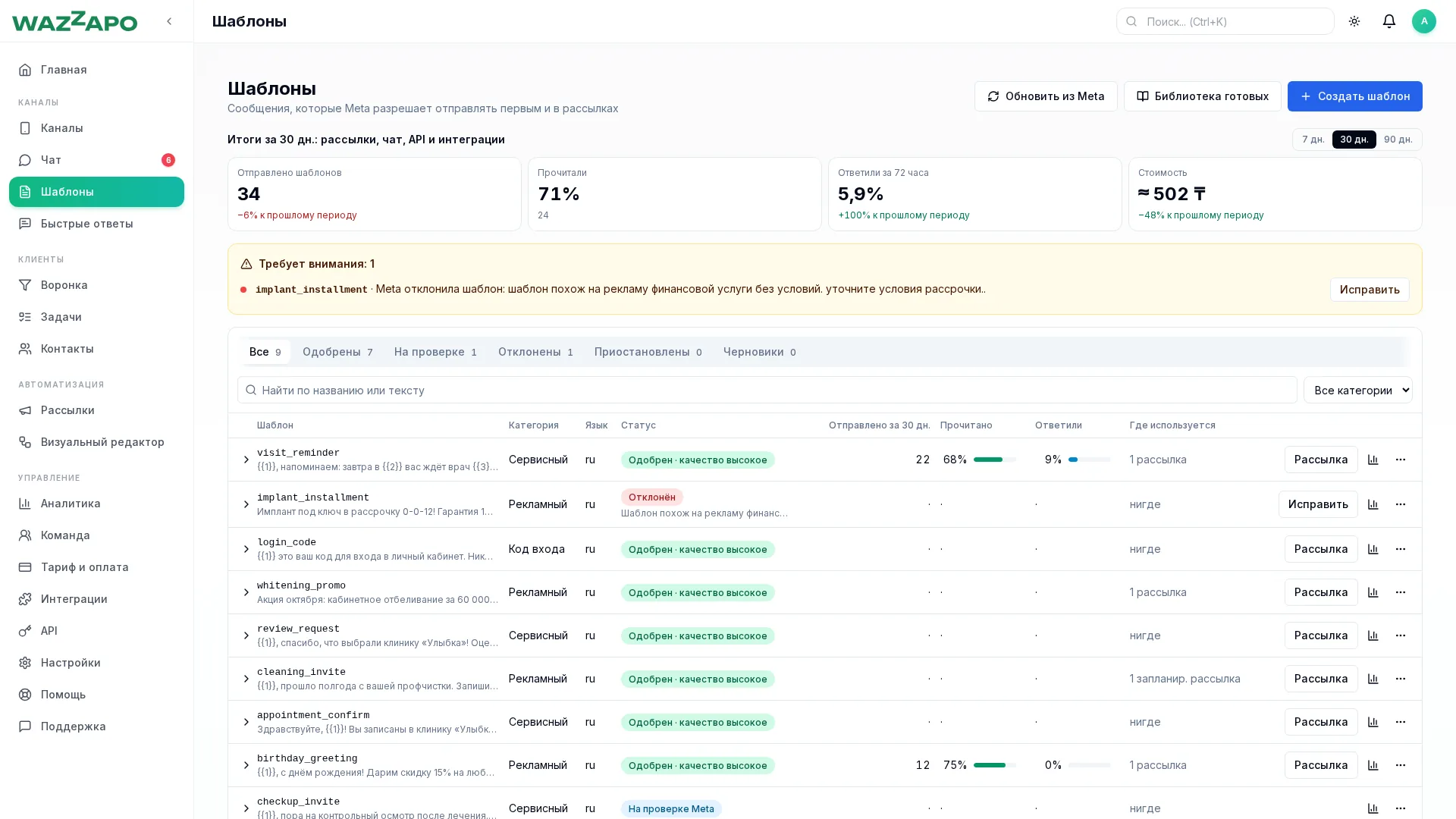The image size is (1456, 819).
Task: Open more options menu for review_request
Action: click(x=1401, y=635)
